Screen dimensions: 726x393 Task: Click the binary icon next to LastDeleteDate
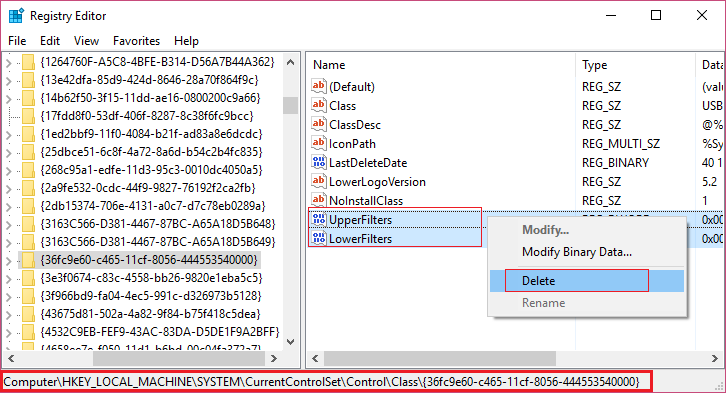(x=319, y=162)
